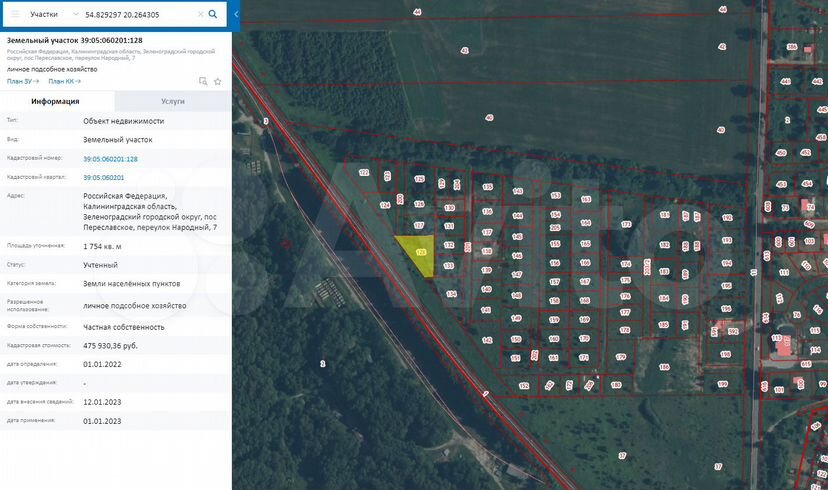Clear the search field with X icon
Viewport: 828px width, 490px height.
point(200,15)
